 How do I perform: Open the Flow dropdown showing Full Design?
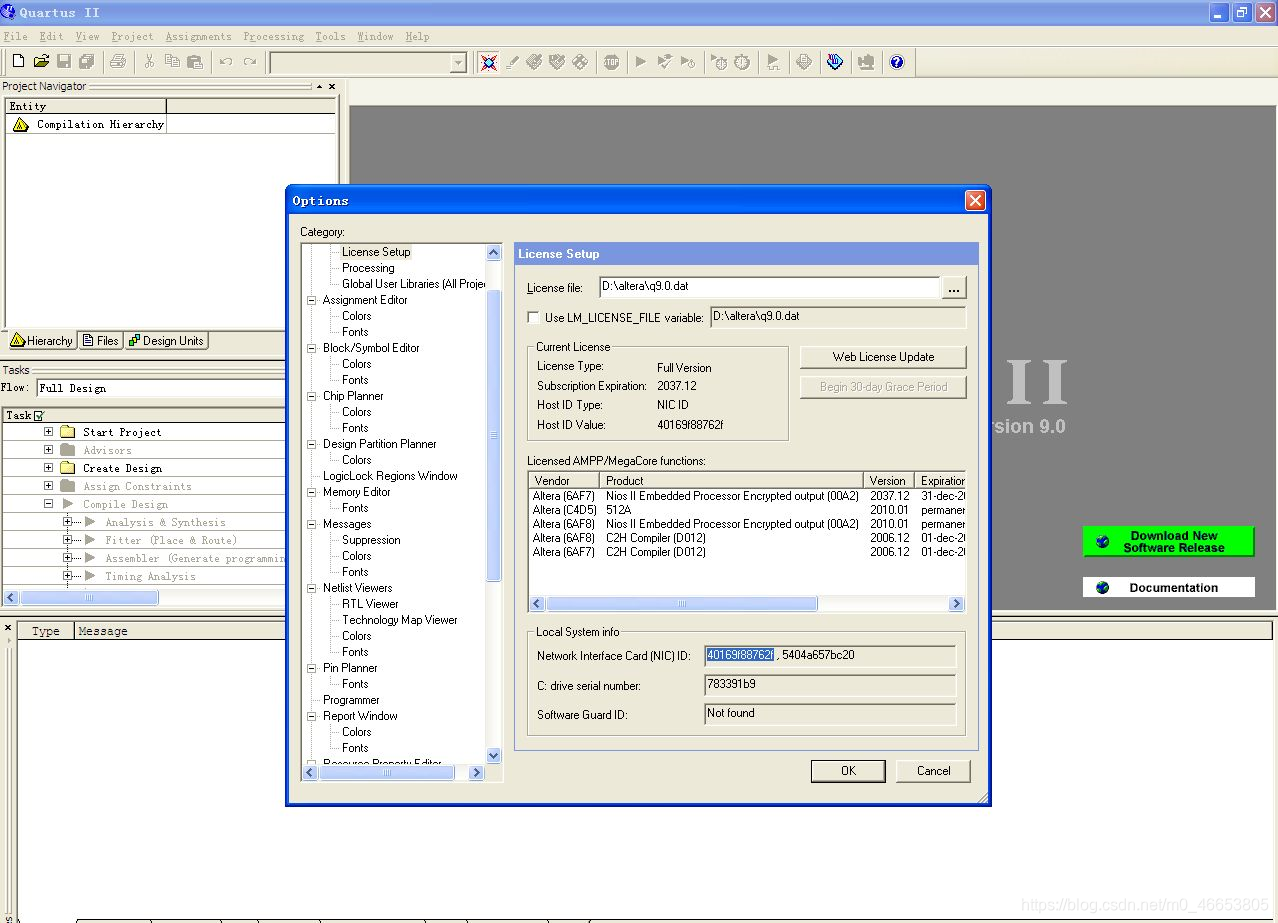point(161,388)
